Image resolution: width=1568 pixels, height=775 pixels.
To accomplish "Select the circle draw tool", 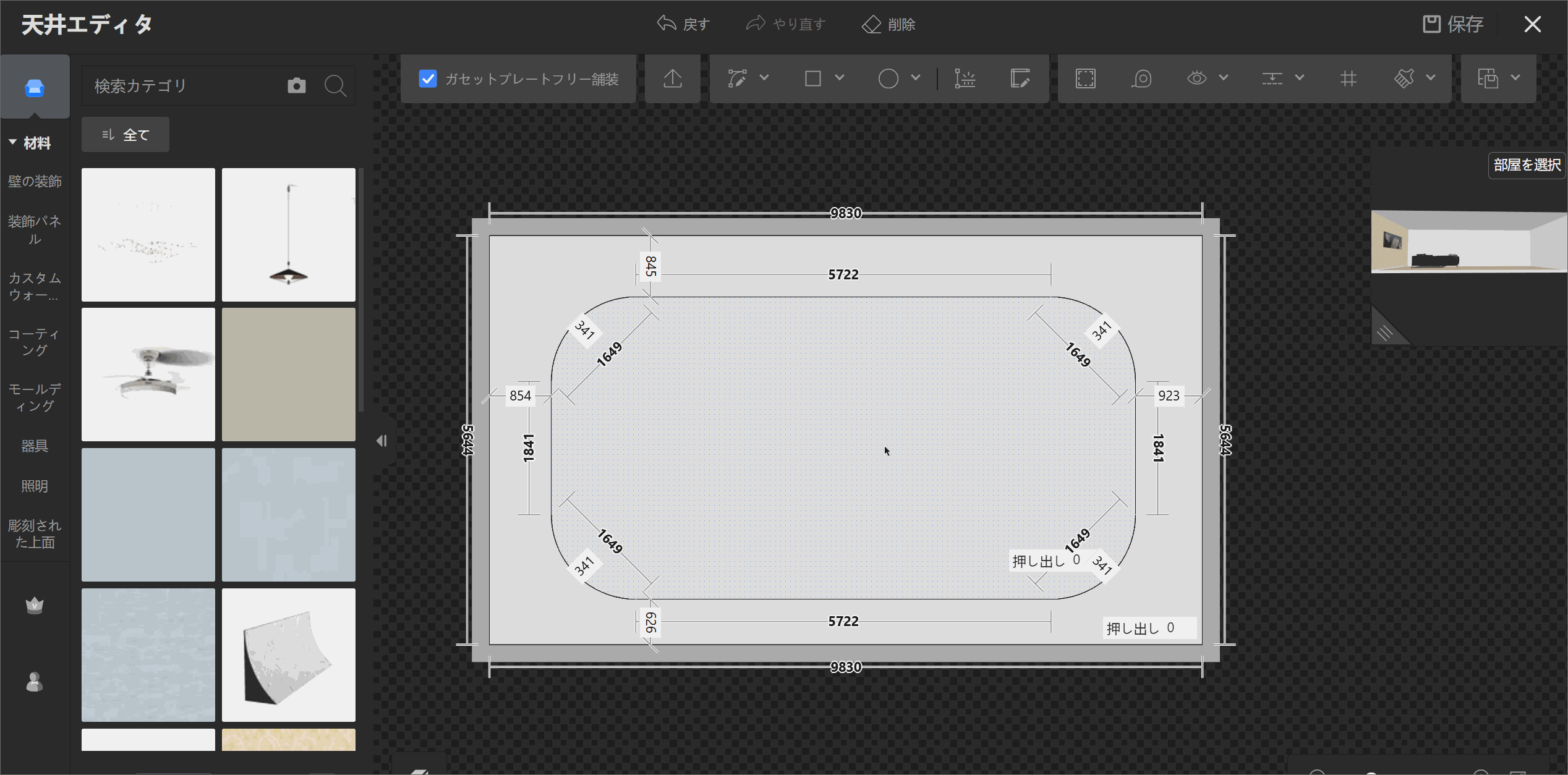I will (888, 78).
